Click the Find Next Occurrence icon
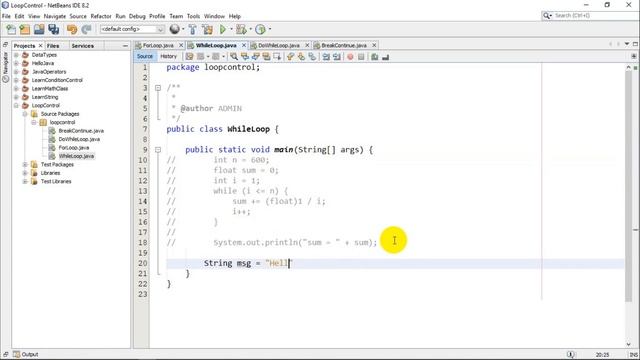640x360 pixels. click(x=256, y=57)
